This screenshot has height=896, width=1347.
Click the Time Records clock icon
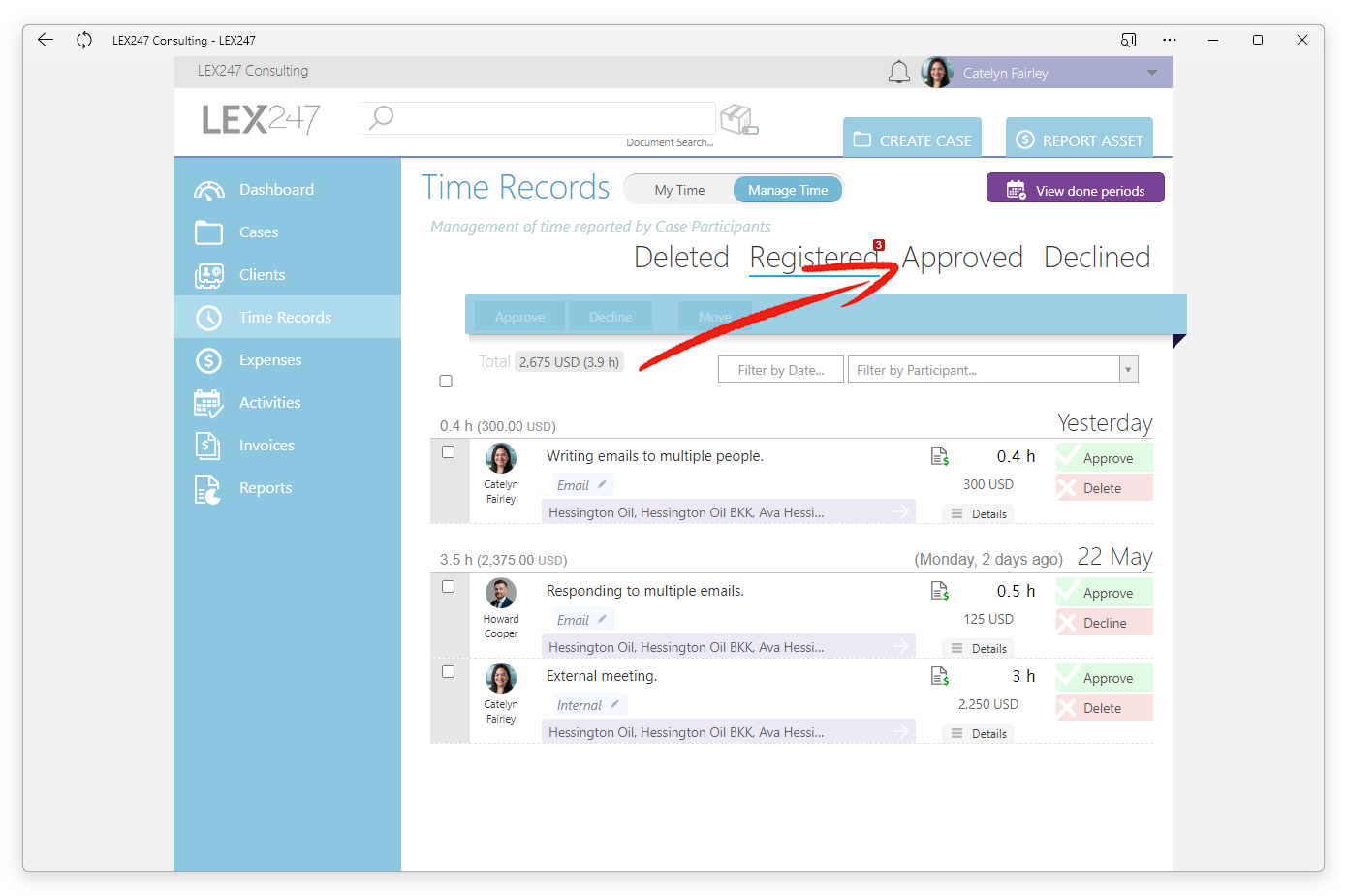pyautogui.click(x=208, y=318)
